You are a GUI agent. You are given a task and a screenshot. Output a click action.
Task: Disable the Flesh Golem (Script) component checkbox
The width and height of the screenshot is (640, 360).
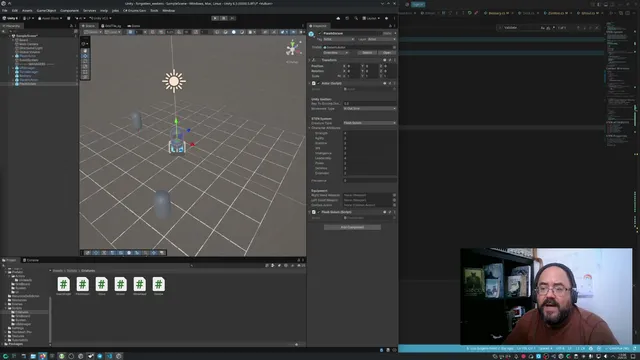(319, 212)
